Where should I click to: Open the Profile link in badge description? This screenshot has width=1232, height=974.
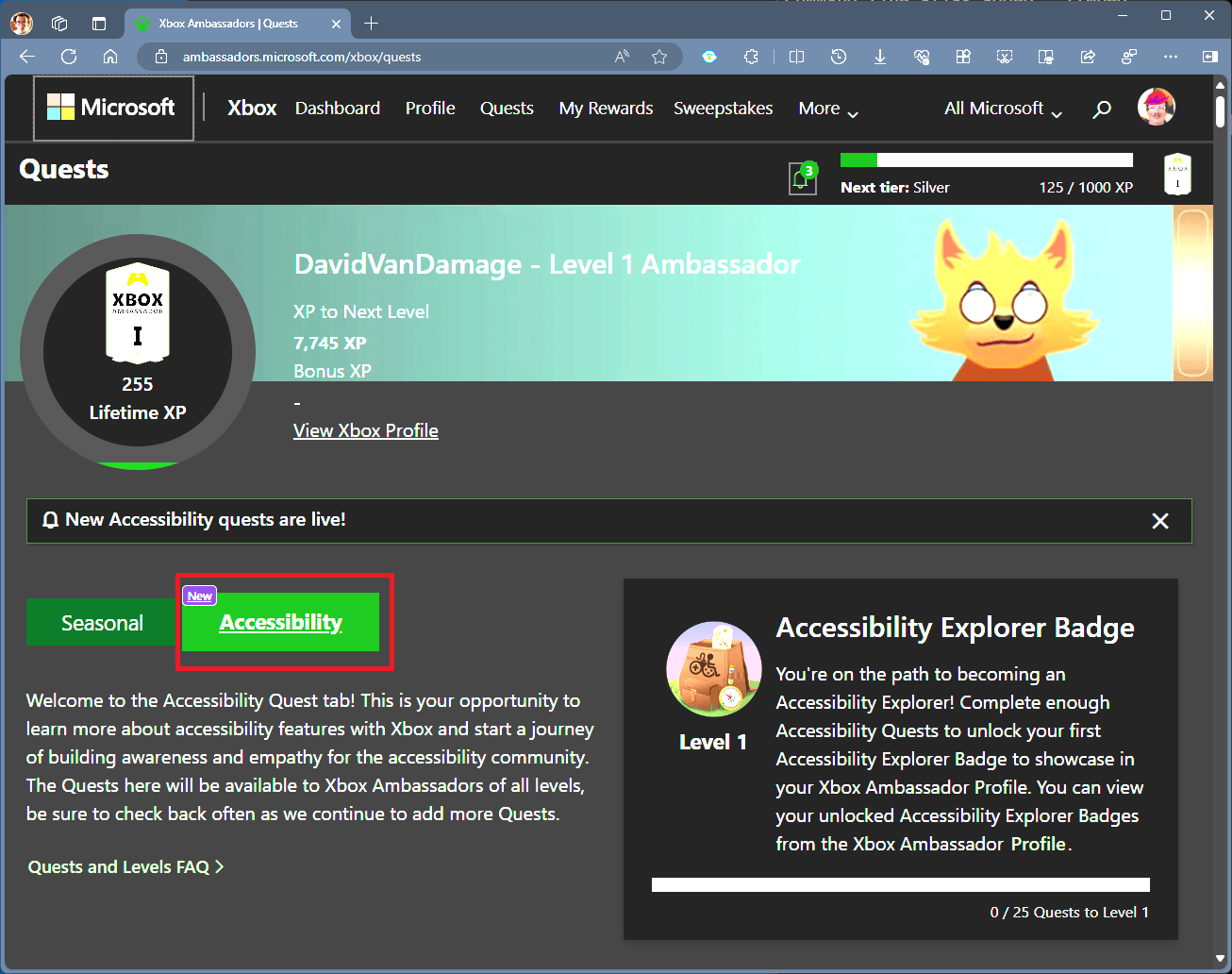1039,844
